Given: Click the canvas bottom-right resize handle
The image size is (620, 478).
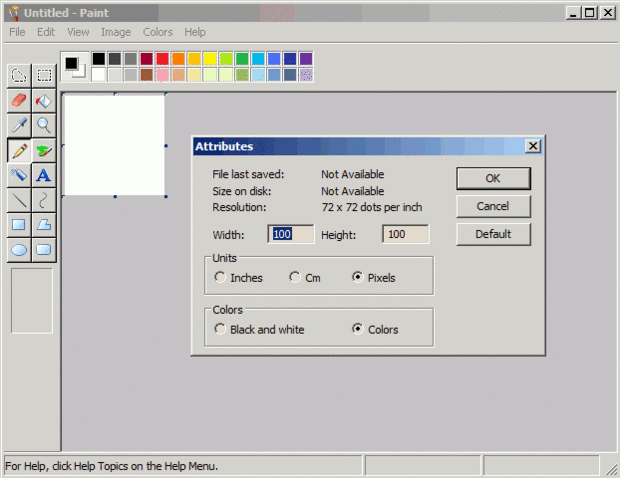Looking at the screenshot, I should [x=166, y=196].
